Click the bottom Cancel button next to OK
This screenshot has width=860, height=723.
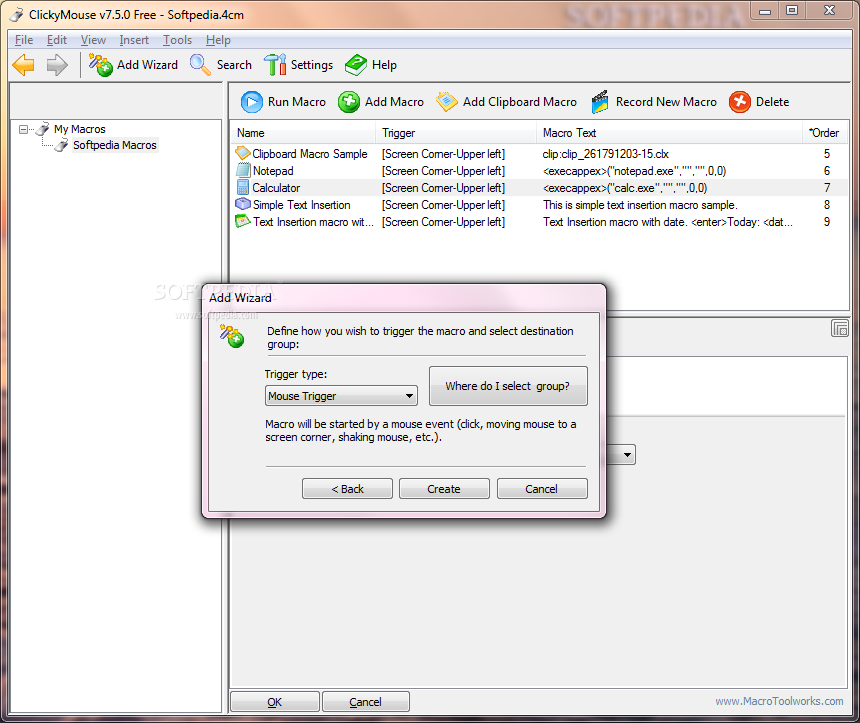click(x=365, y=702)
